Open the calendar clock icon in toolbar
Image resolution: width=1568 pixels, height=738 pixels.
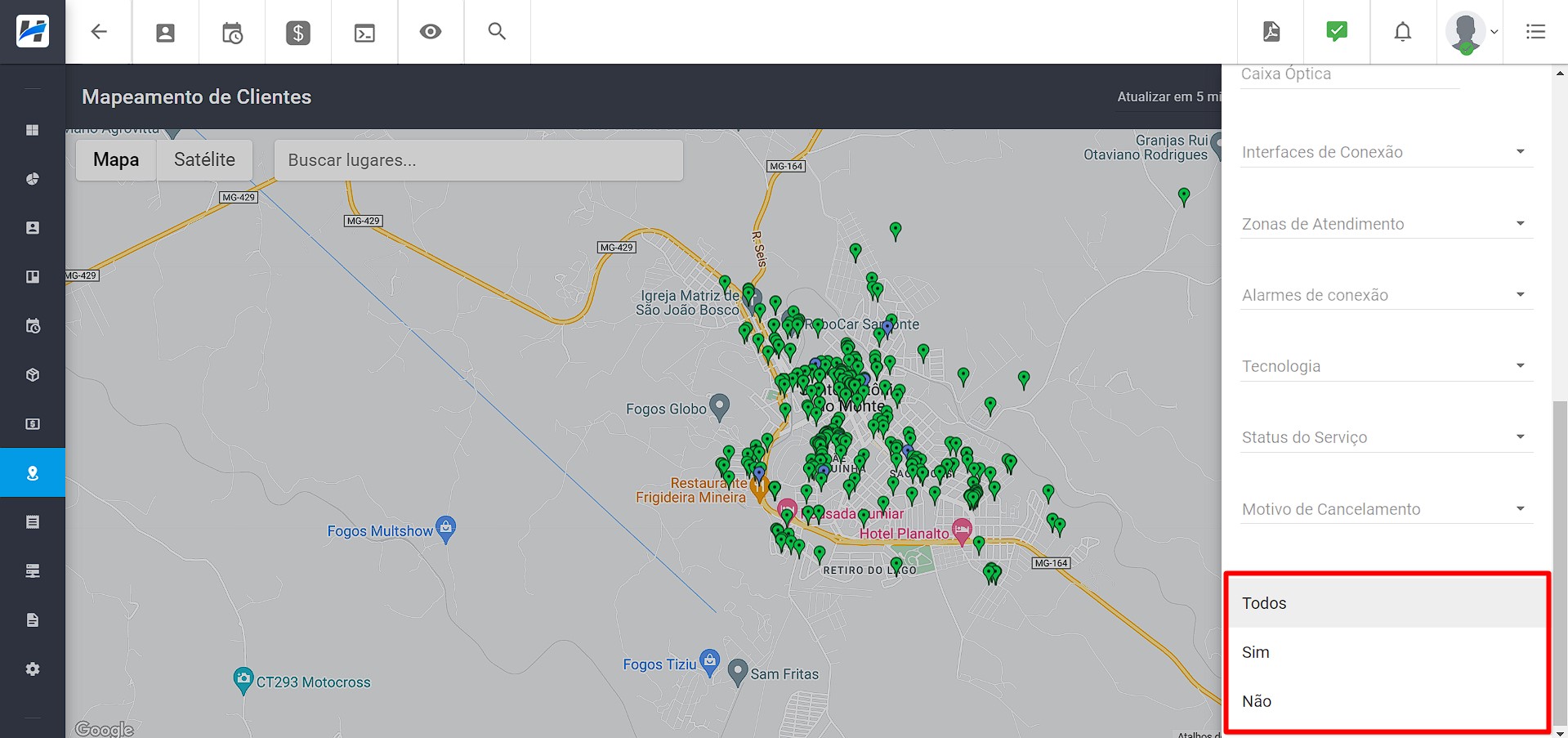click(232, 33)
